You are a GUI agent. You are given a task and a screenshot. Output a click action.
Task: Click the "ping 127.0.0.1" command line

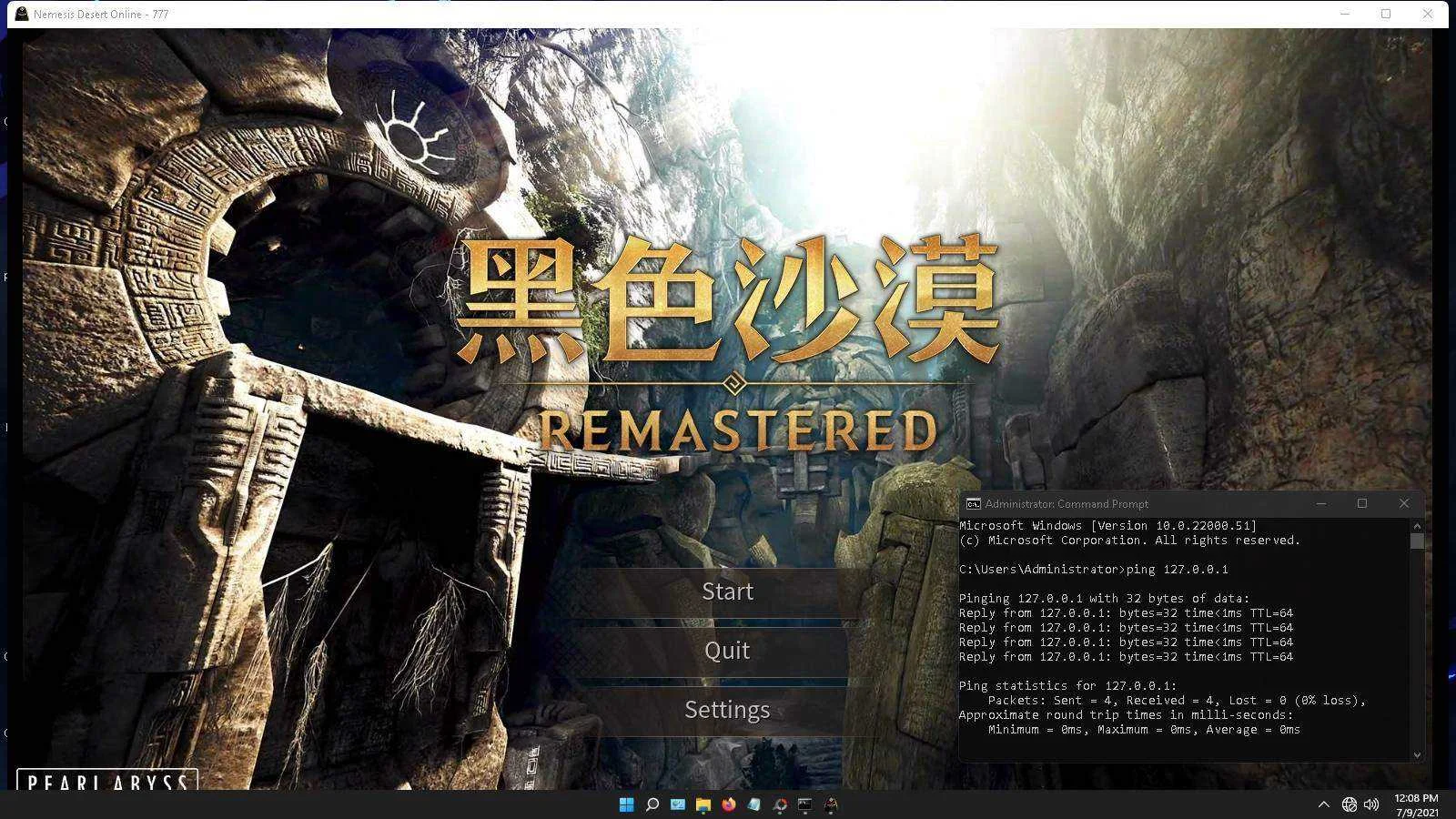coord(1093,570)
